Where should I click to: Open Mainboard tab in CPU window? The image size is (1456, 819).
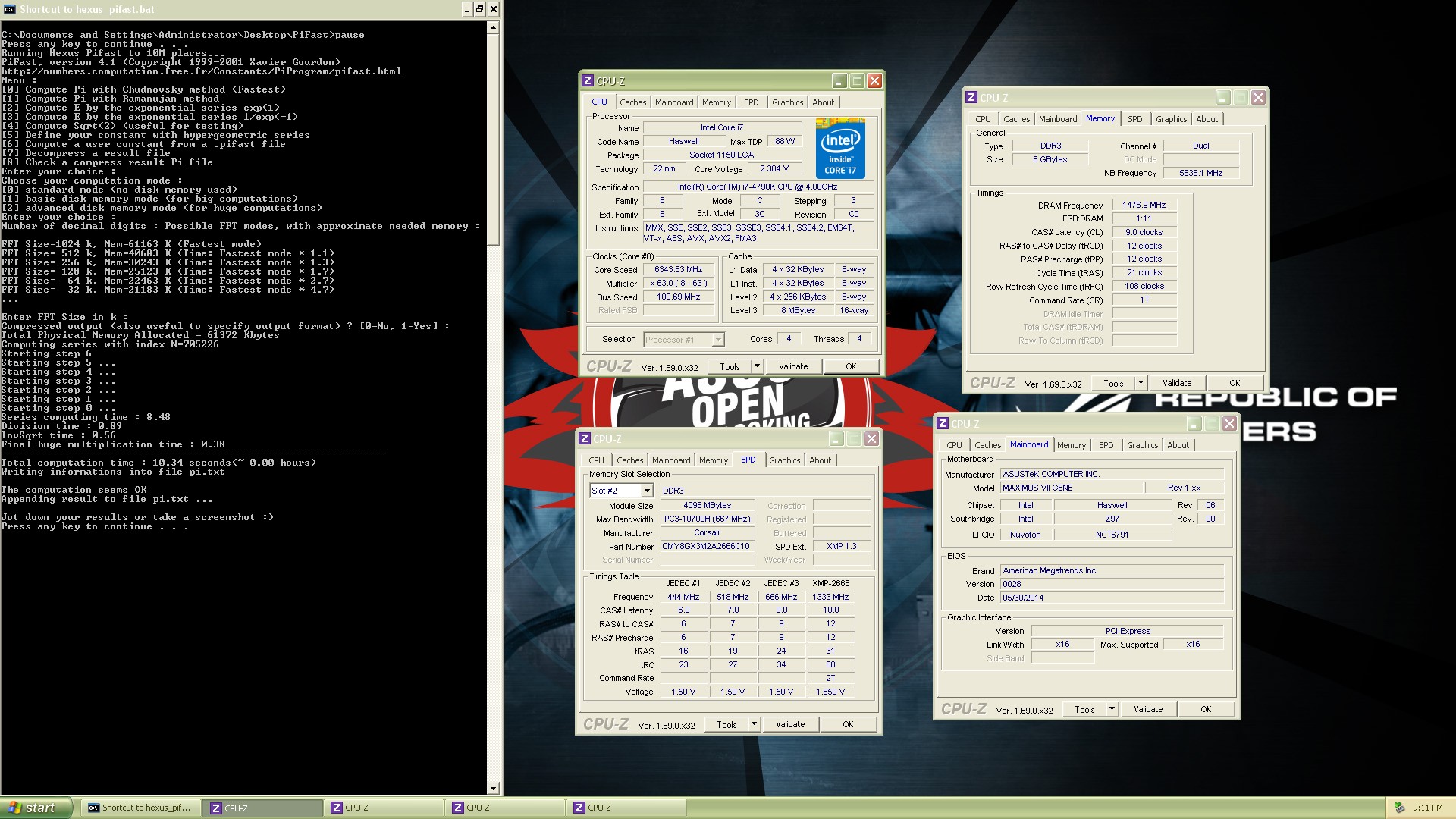click(674, 102)
